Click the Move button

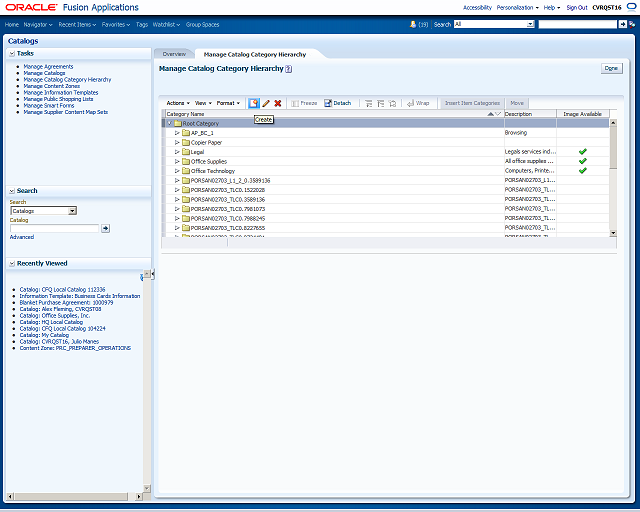pyautogui.click(x=517, y=103)
